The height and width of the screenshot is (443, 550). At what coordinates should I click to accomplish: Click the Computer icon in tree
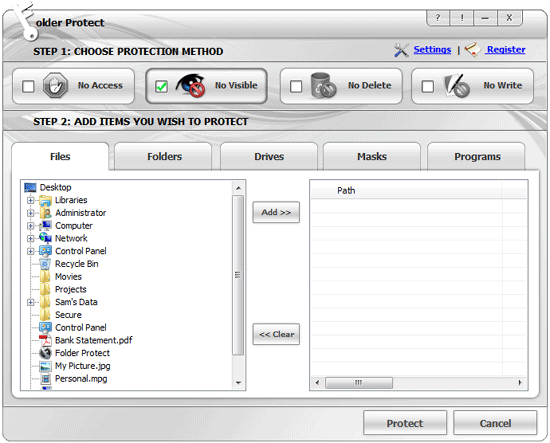pos(45,226)
